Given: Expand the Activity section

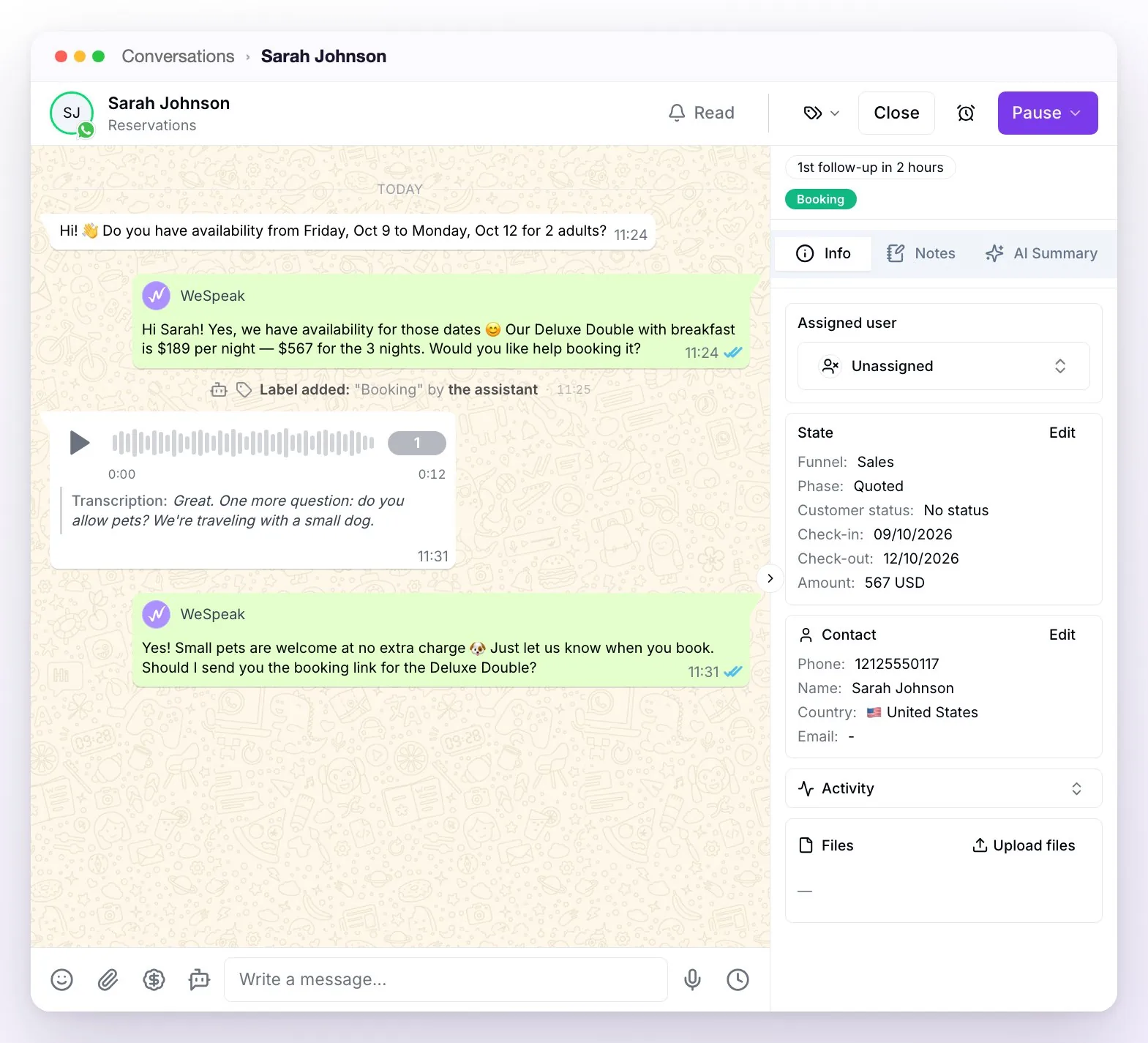Looking at the screenshot, I should tap(943, 788).
